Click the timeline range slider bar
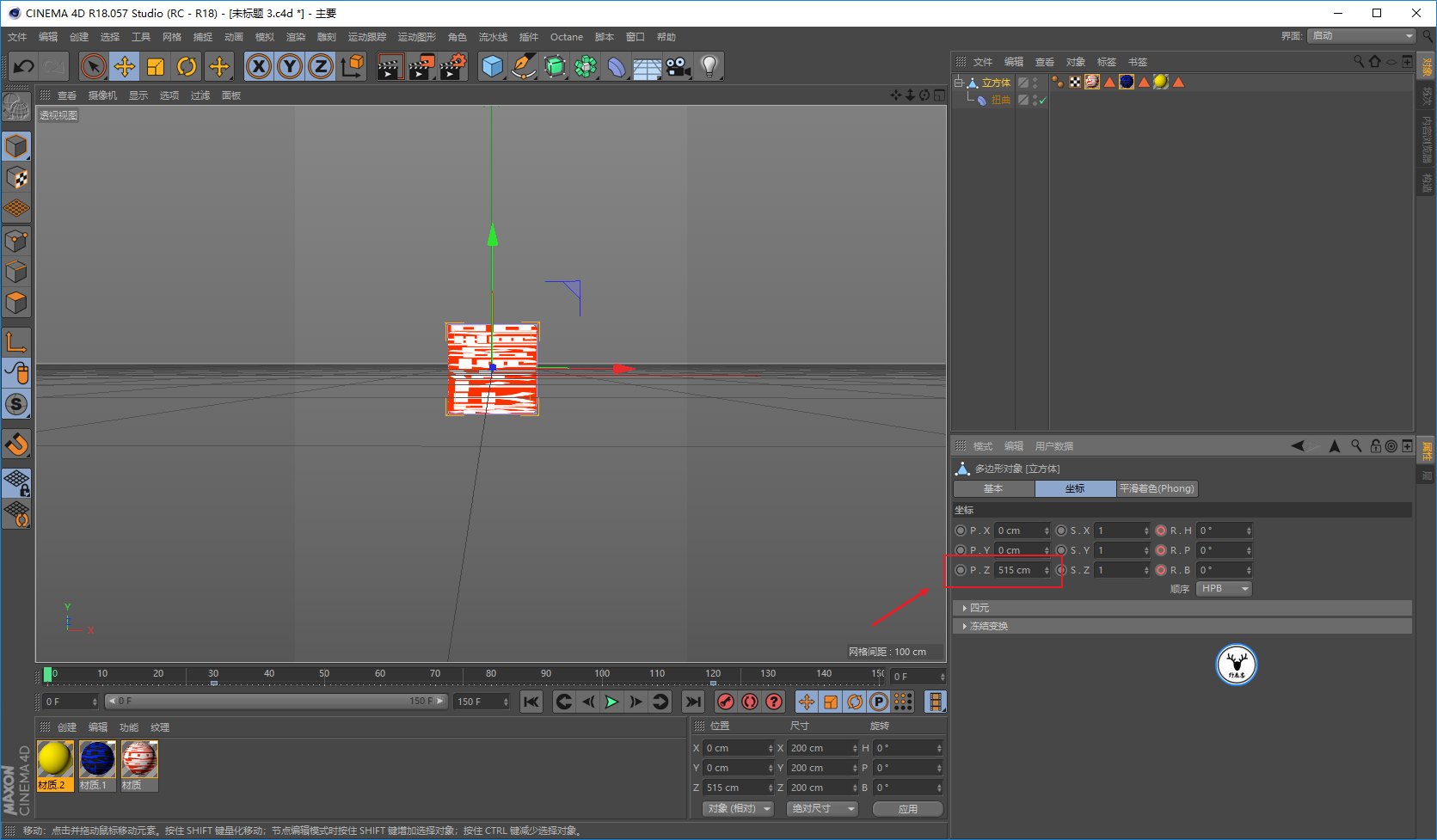Viewport: 1437px width, 840px height. [x=276, y=702]
